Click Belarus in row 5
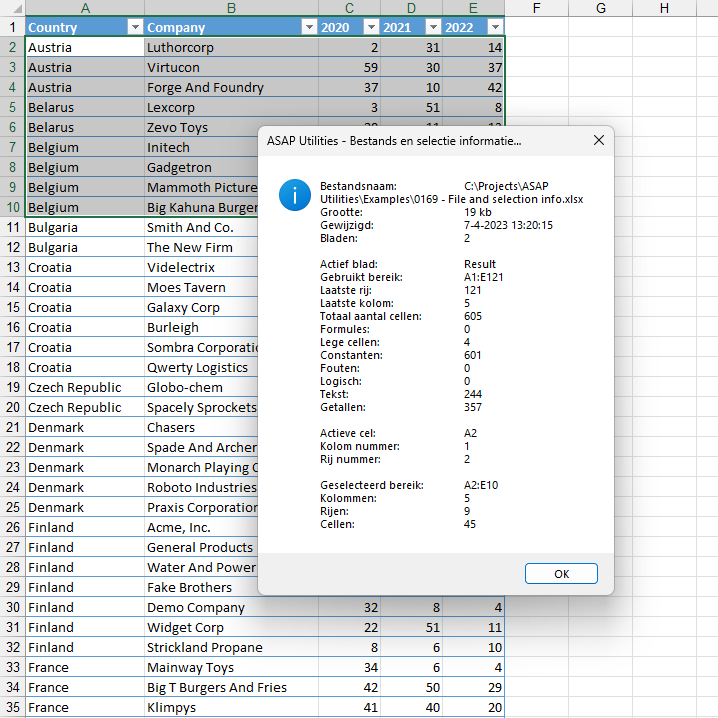This screenshot has height=718, width=718. click(x=85, y=107)
